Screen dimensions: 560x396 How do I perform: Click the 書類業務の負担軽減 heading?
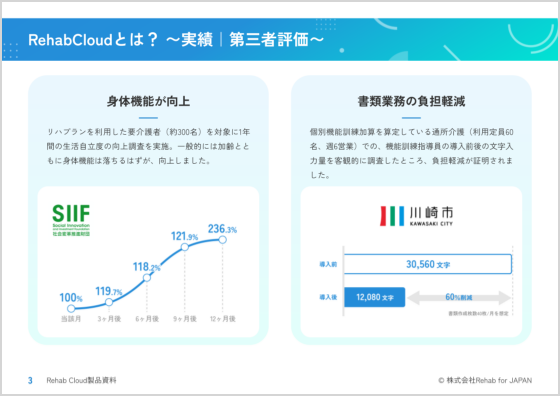(411, 101)
